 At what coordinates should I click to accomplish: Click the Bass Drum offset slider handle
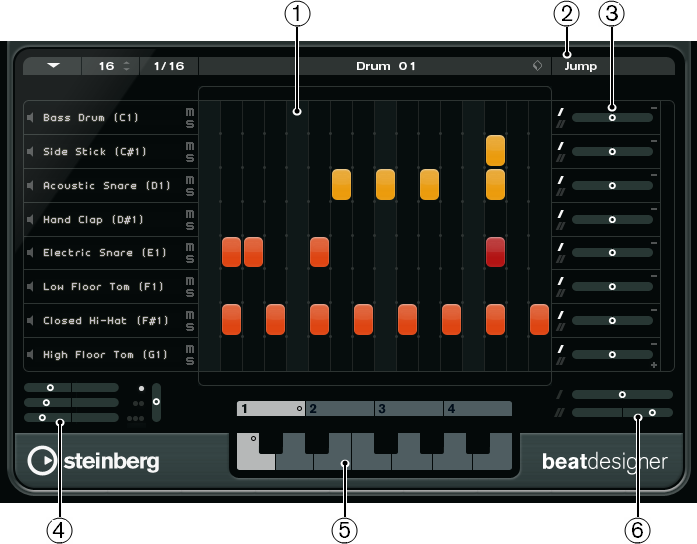612,118
